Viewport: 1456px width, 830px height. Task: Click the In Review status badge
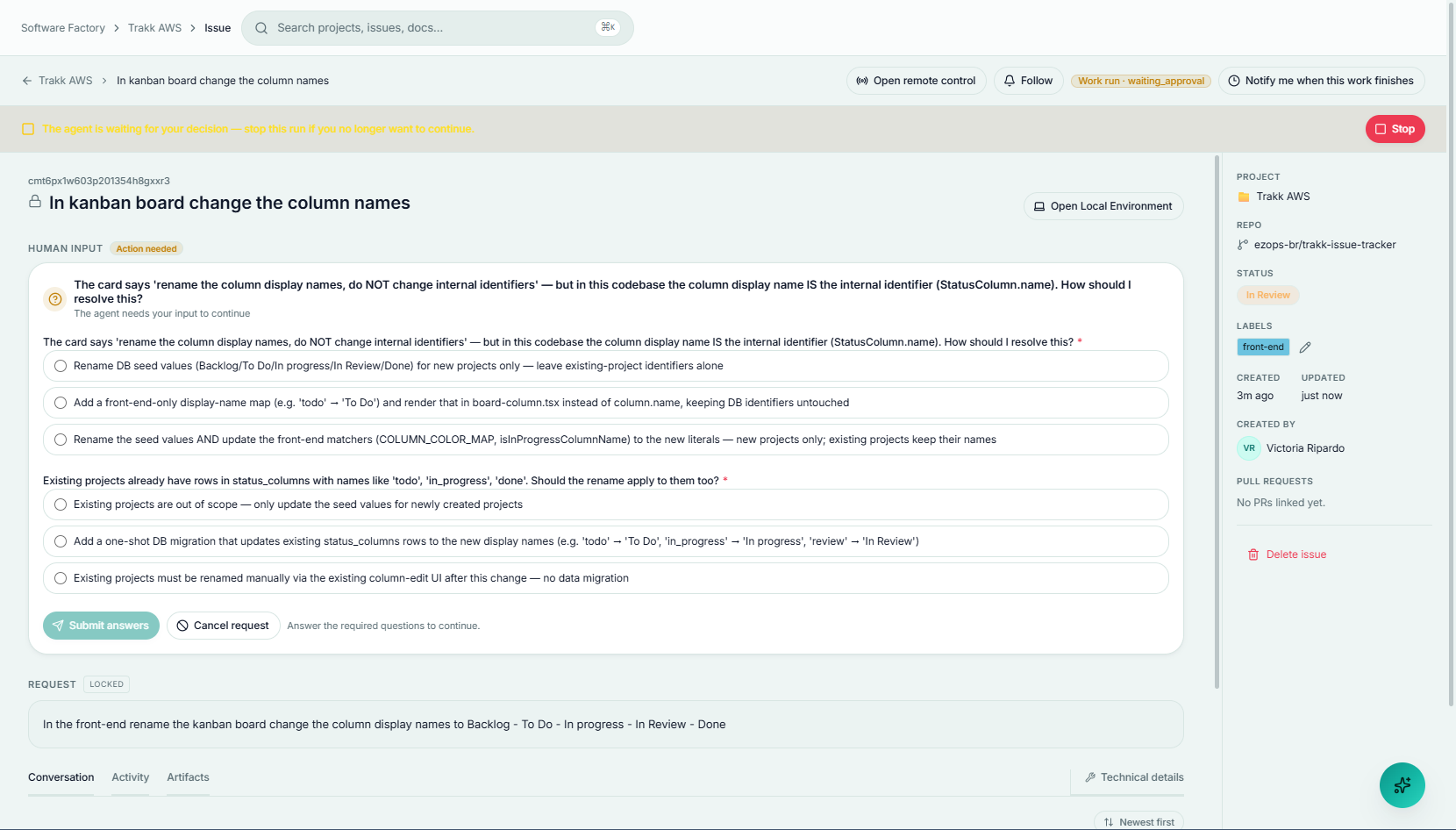point(1268,296)
